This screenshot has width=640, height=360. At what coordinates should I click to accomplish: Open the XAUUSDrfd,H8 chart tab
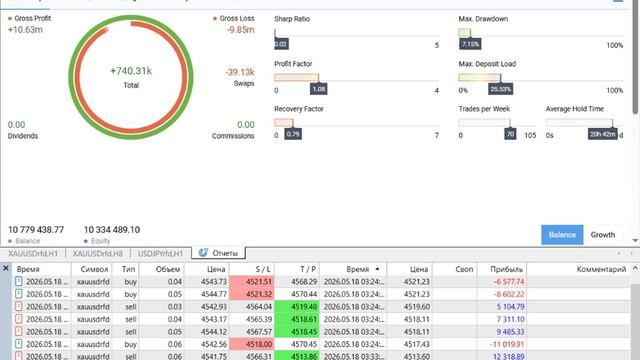pyautogui.click(x=98, y=253)
